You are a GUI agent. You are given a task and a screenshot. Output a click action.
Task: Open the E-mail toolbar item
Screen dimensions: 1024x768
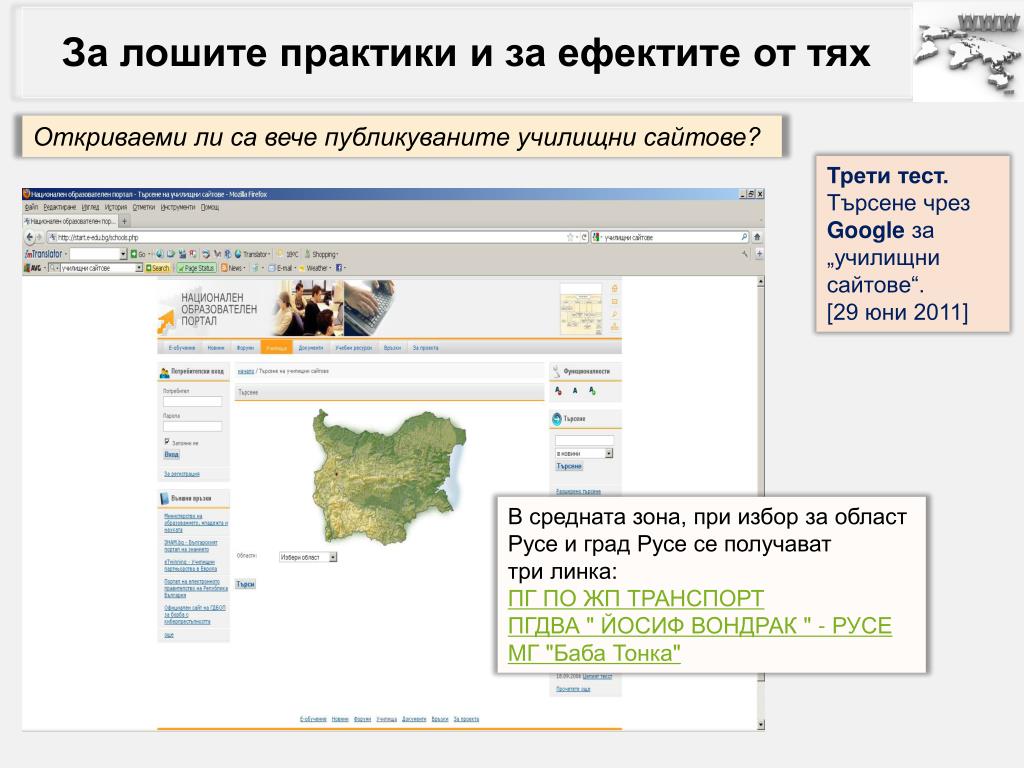(281, 268)
